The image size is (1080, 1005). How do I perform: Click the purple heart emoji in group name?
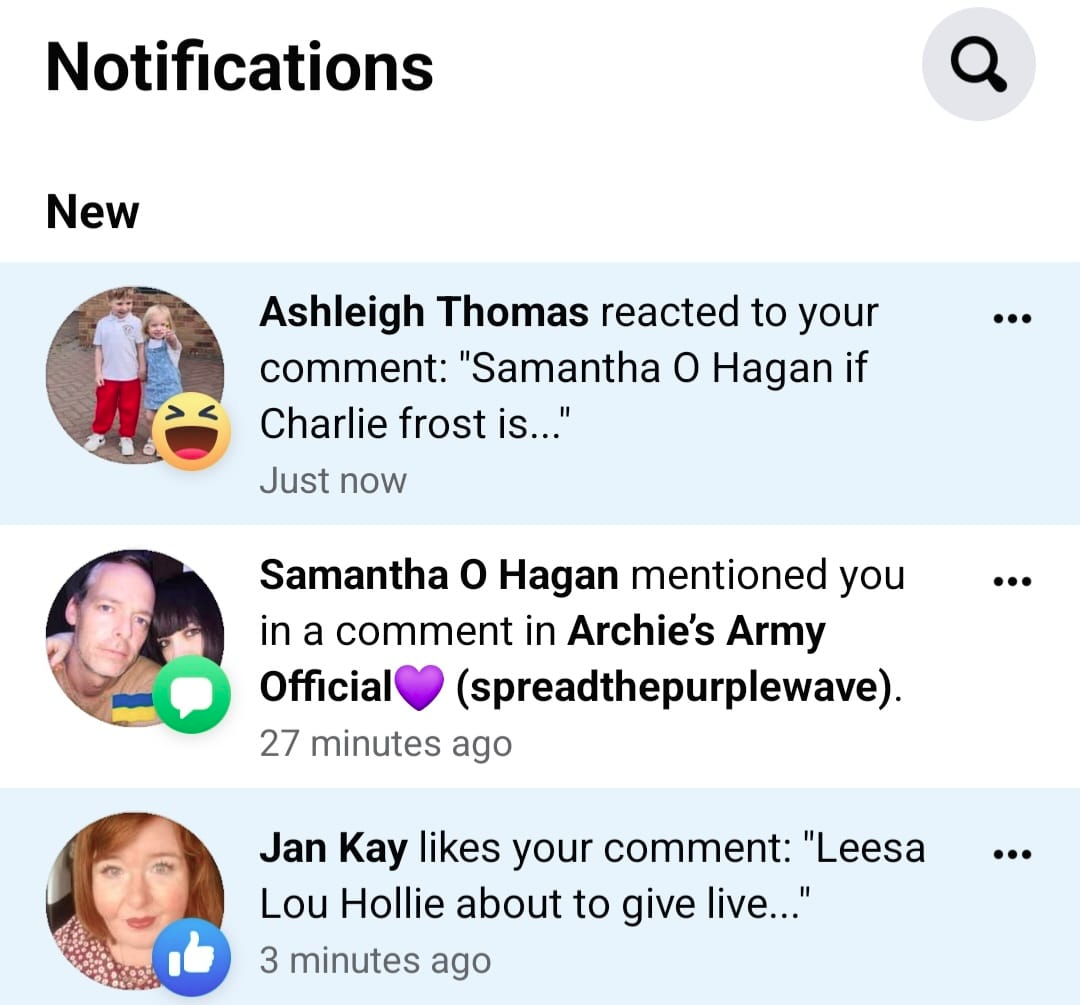(x=419, y=687)
